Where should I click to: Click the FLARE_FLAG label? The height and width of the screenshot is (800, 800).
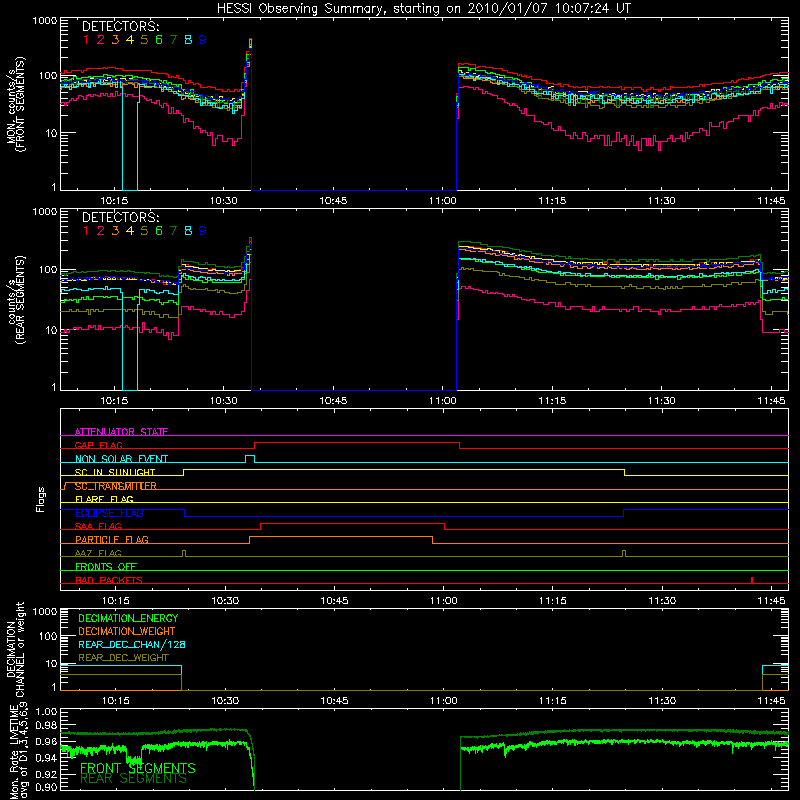coord(104,499)
